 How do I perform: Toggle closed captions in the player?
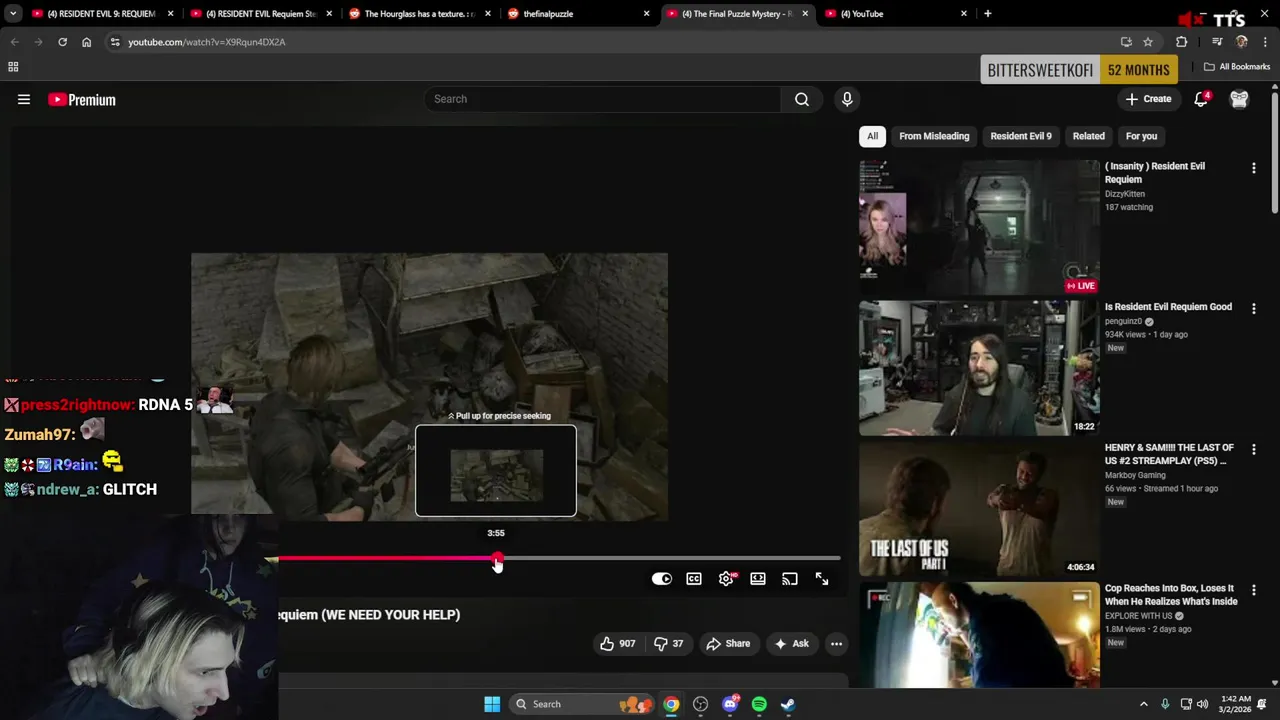click(694, 579)
